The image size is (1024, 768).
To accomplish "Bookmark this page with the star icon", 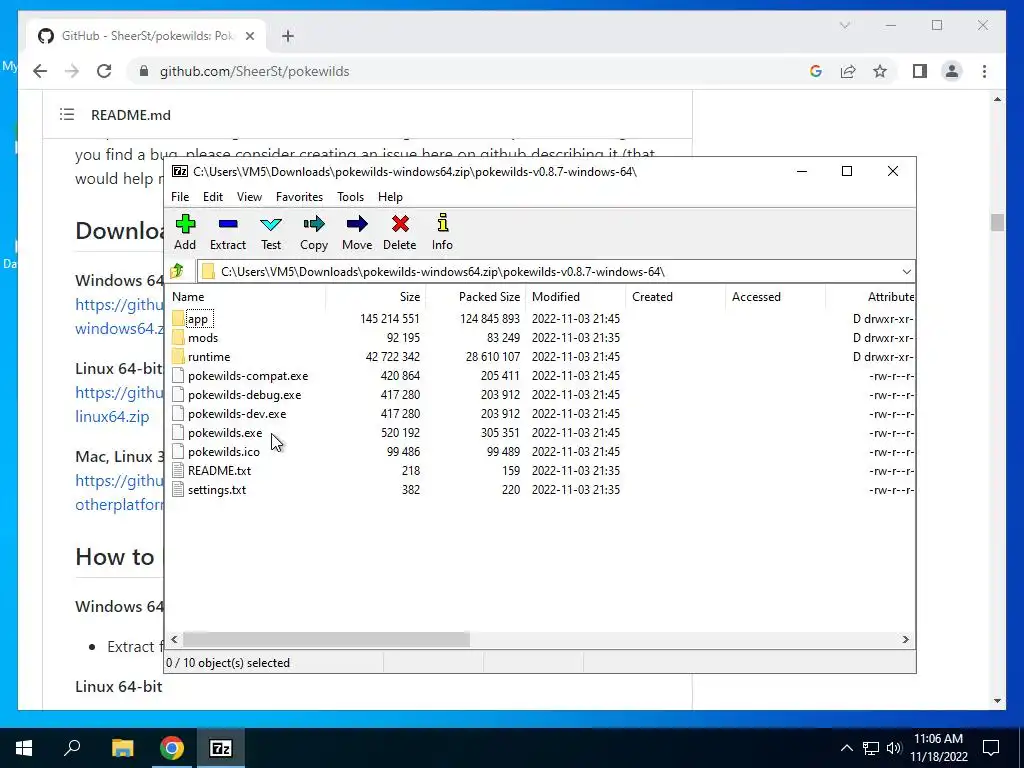I will (x=880, y=71).
